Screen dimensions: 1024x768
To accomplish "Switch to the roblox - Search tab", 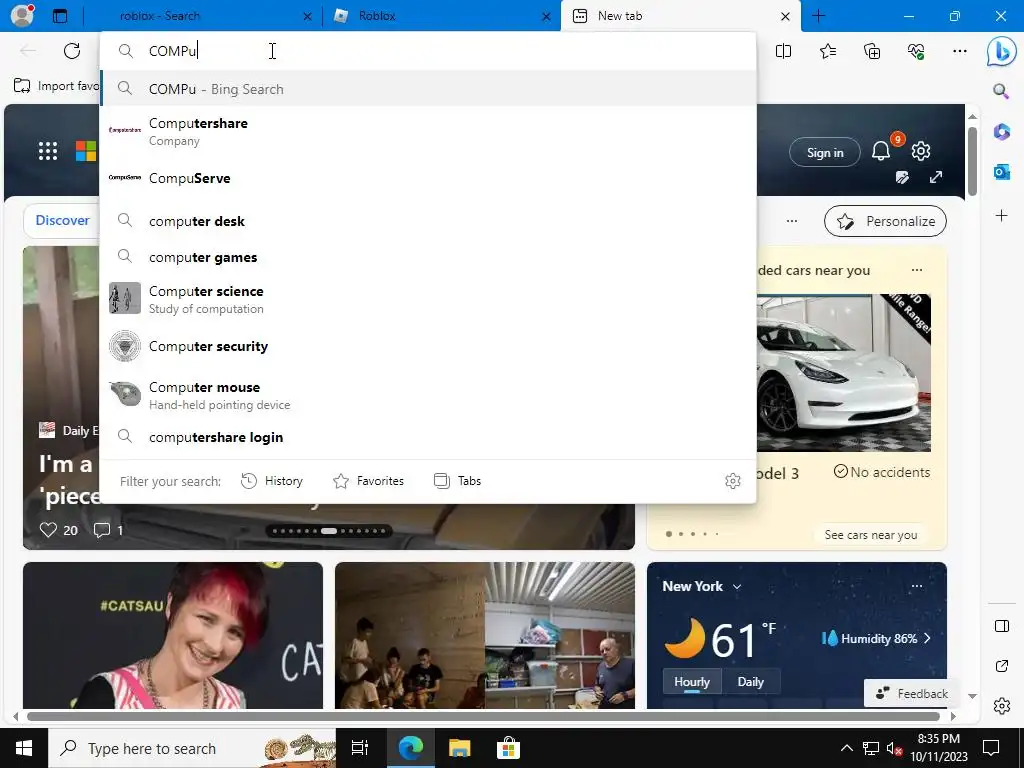I will [203, 16].
